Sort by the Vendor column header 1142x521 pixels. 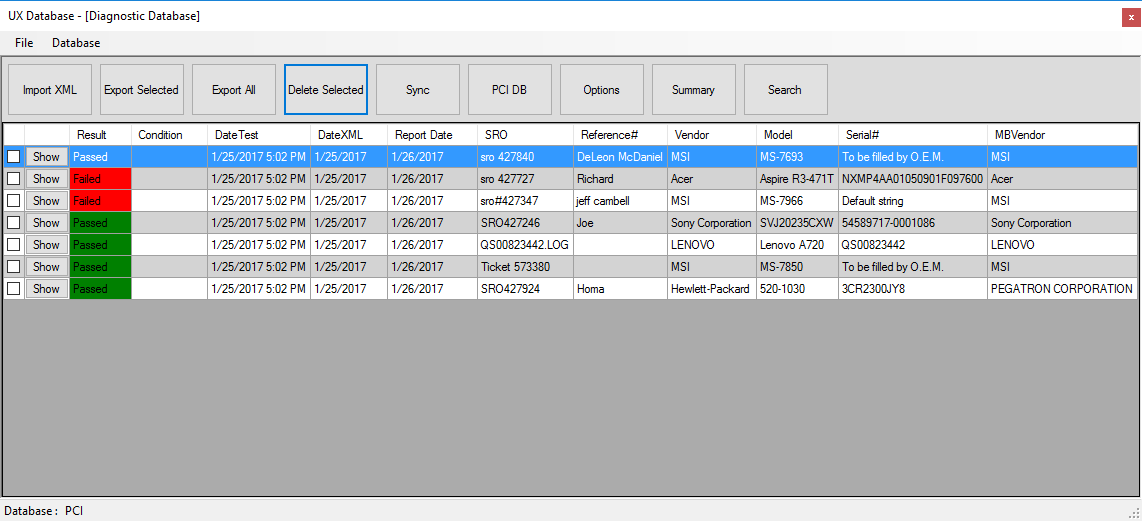[692, 135]
